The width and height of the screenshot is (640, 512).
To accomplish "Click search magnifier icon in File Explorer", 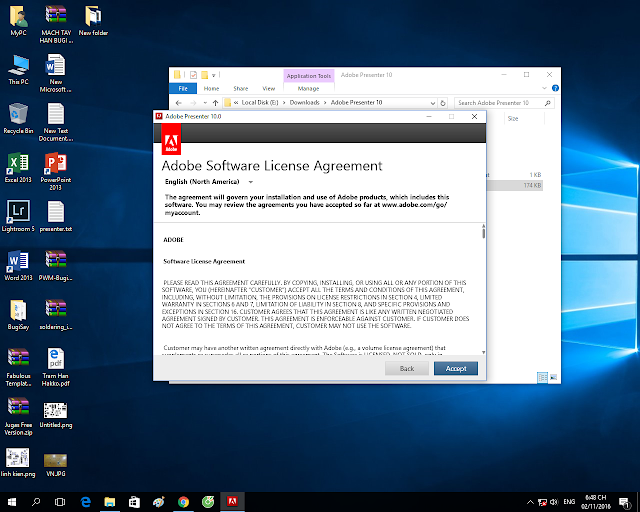I will (548, 103).
